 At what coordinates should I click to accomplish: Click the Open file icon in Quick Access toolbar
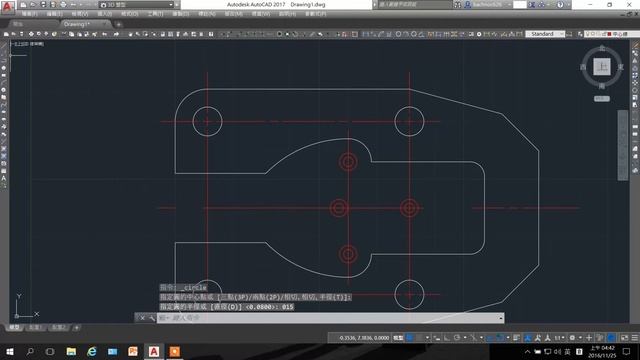[33, 5]
